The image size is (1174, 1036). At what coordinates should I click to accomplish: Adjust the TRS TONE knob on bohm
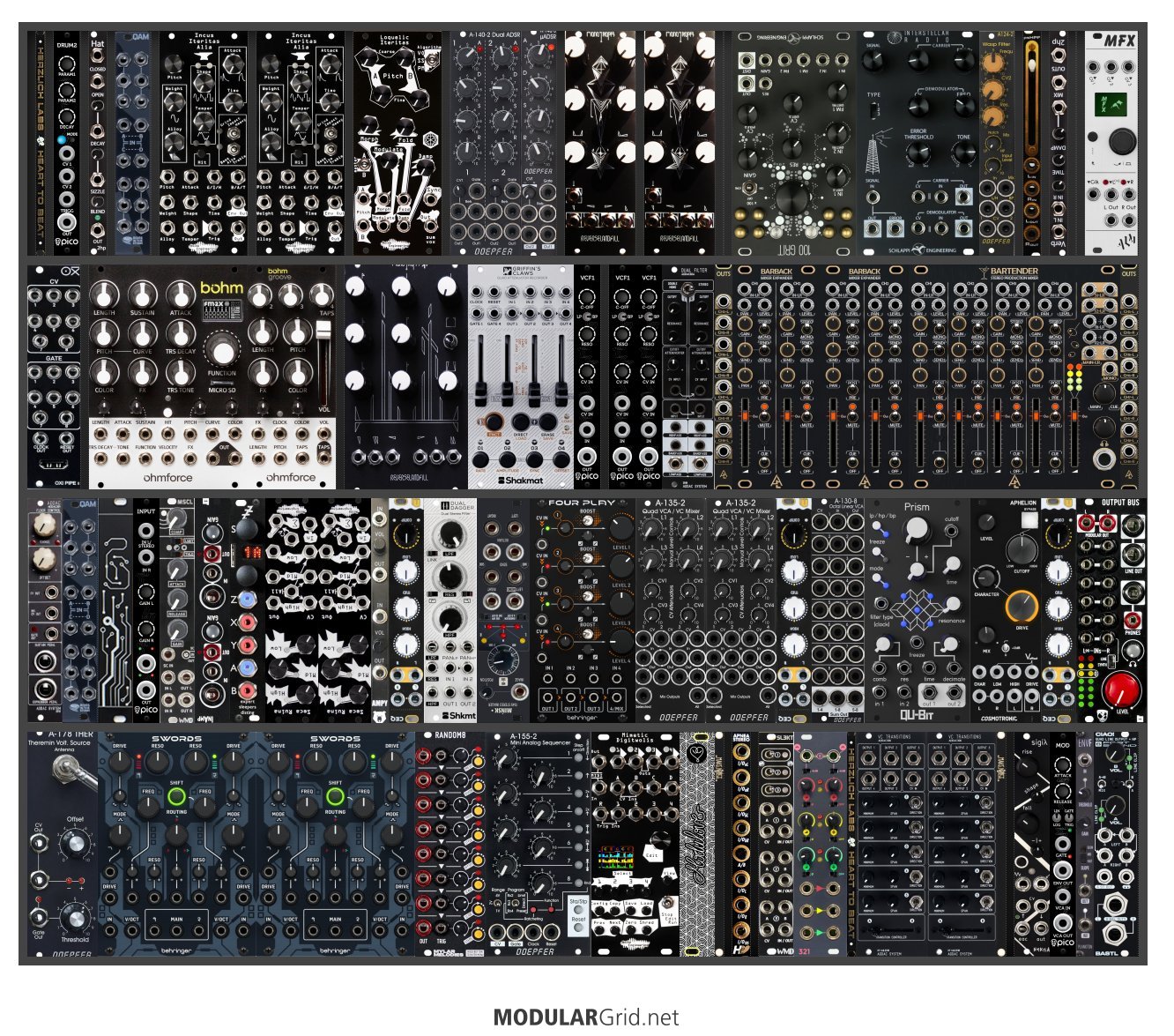click(181, 372)
